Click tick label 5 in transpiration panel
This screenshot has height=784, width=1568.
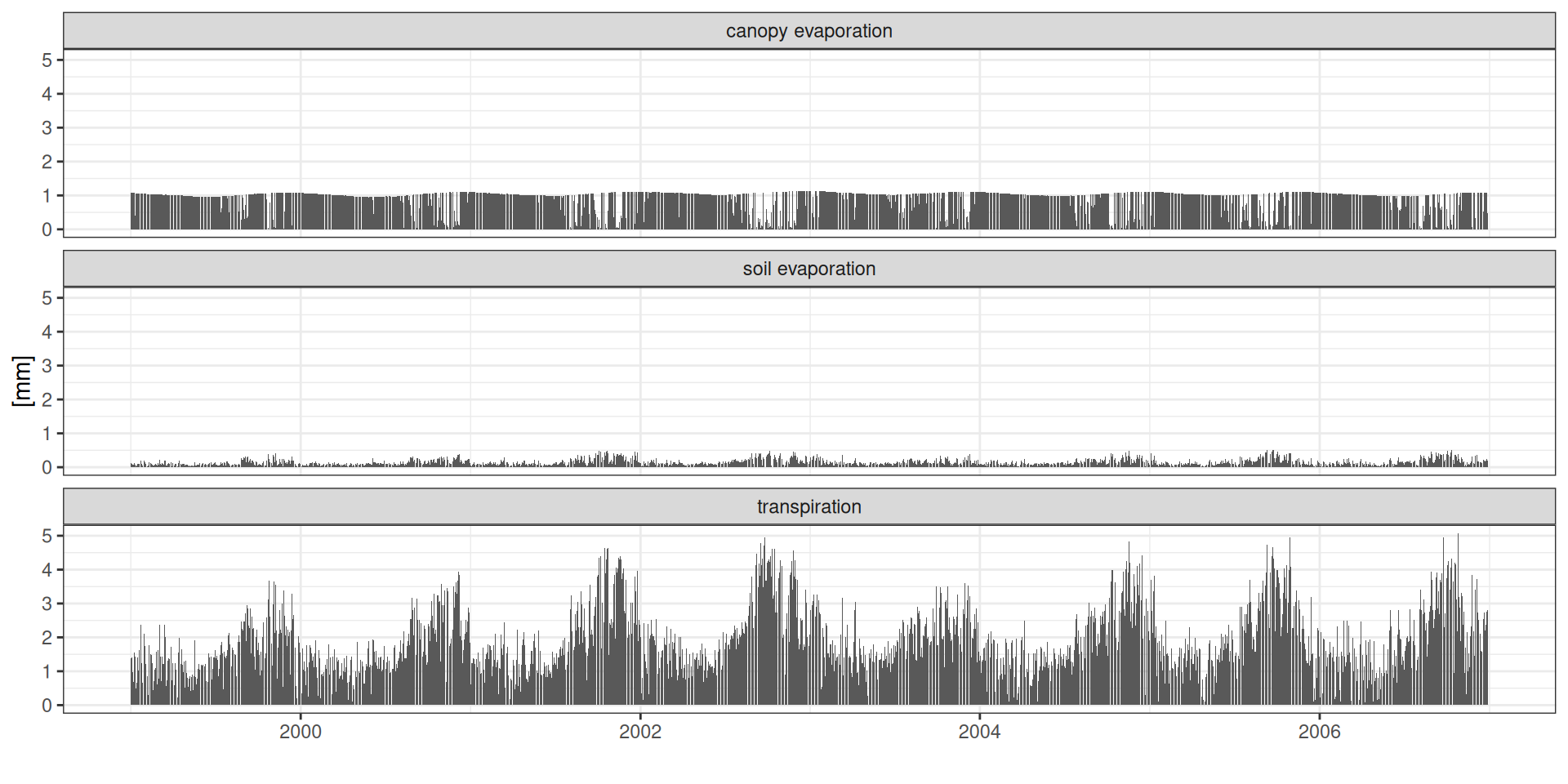pos(47,537)
